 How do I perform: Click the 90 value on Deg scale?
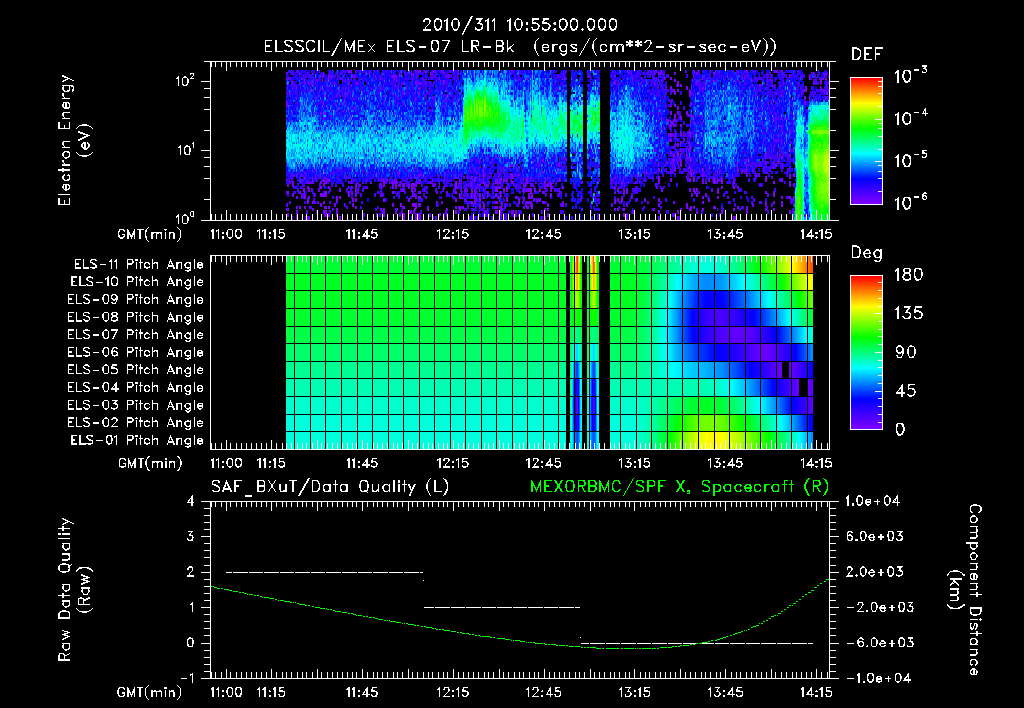click(x=906, y=353)
